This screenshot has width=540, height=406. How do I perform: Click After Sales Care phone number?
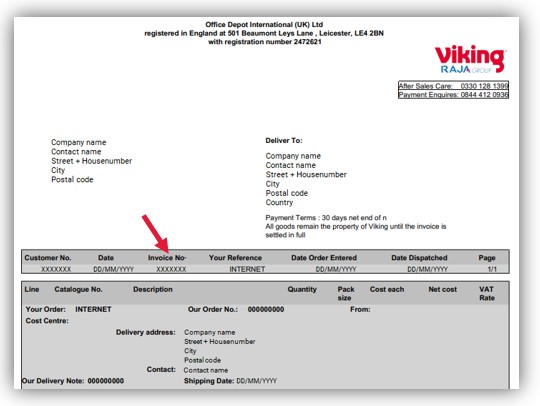(484, 86)
